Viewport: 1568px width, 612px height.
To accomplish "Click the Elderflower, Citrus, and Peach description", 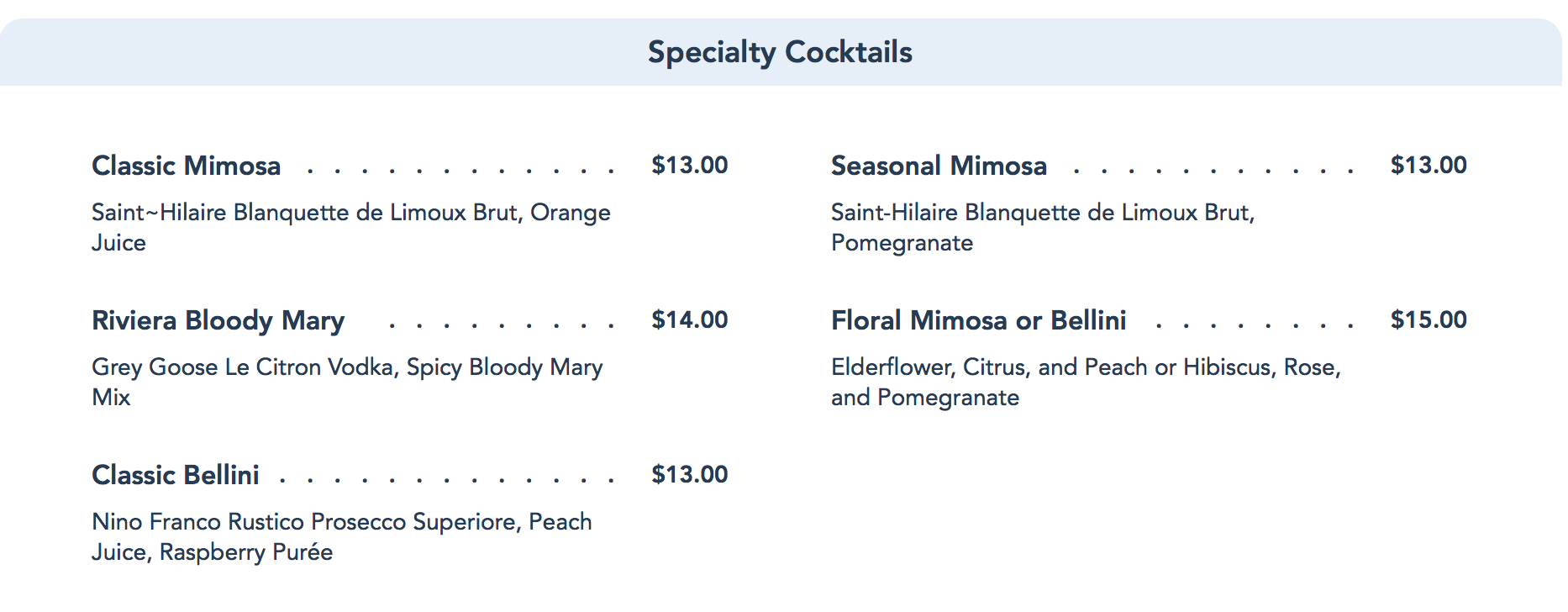I will point(1085,382).
